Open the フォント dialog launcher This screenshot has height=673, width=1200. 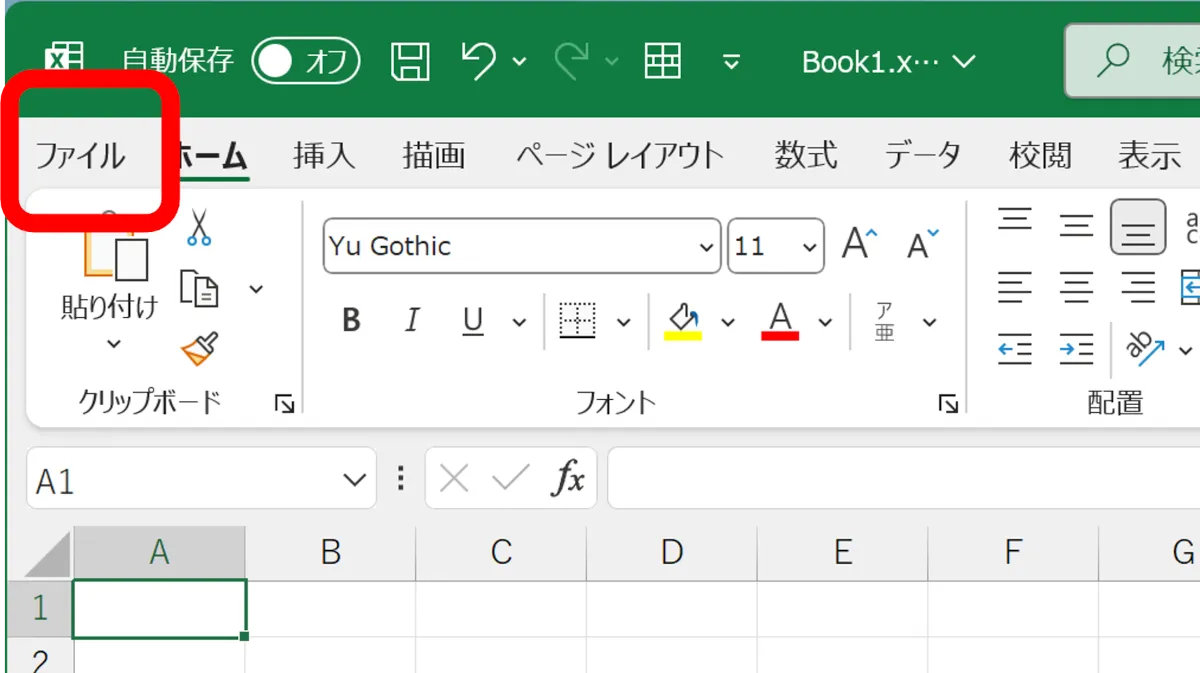pos(947,404)
